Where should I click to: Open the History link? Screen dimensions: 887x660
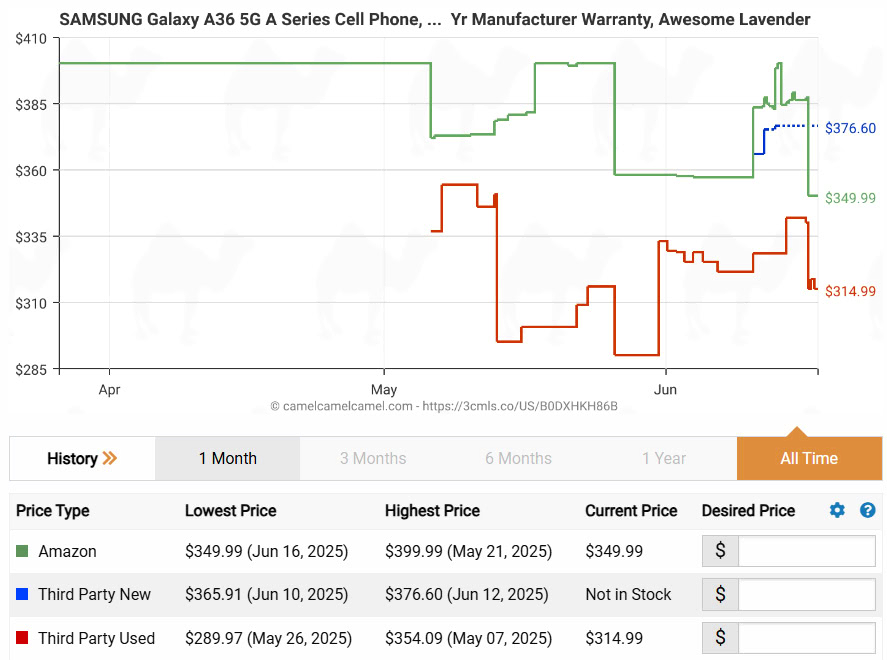tap(72, 459)
